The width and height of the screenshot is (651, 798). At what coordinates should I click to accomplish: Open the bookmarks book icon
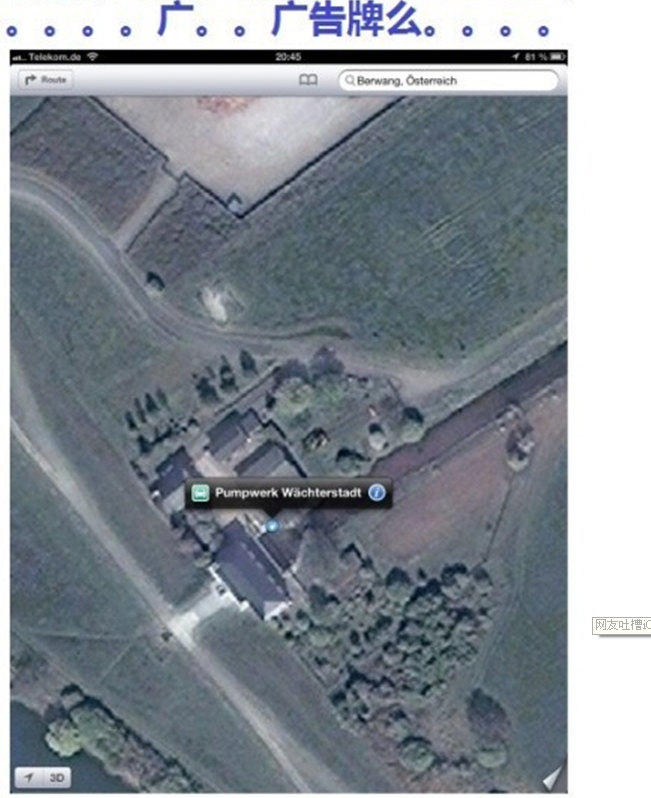pyautogui.click(x=308, y=80)
